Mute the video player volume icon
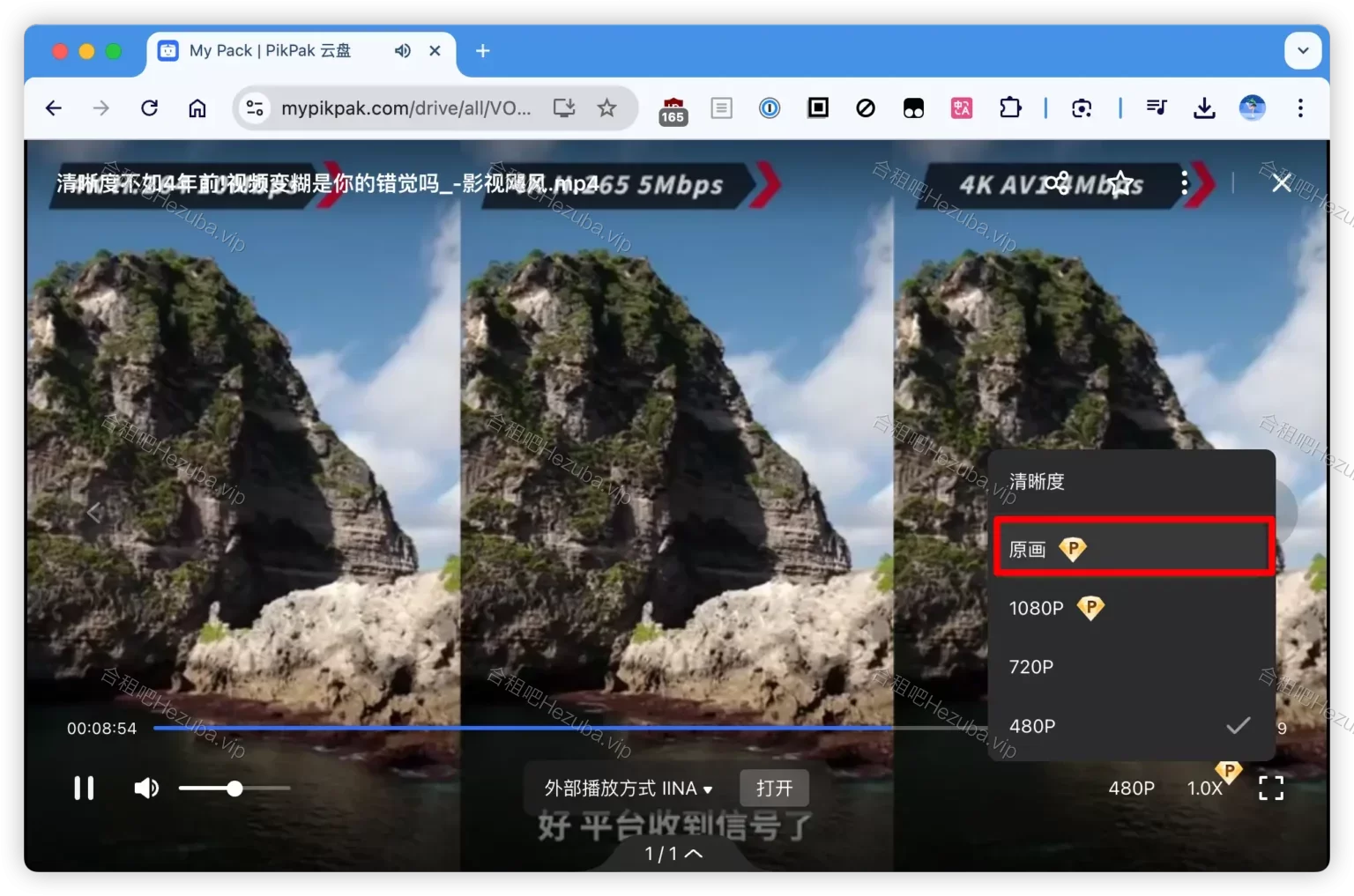This screenshot has width=1354, height=896. (146, 788)
